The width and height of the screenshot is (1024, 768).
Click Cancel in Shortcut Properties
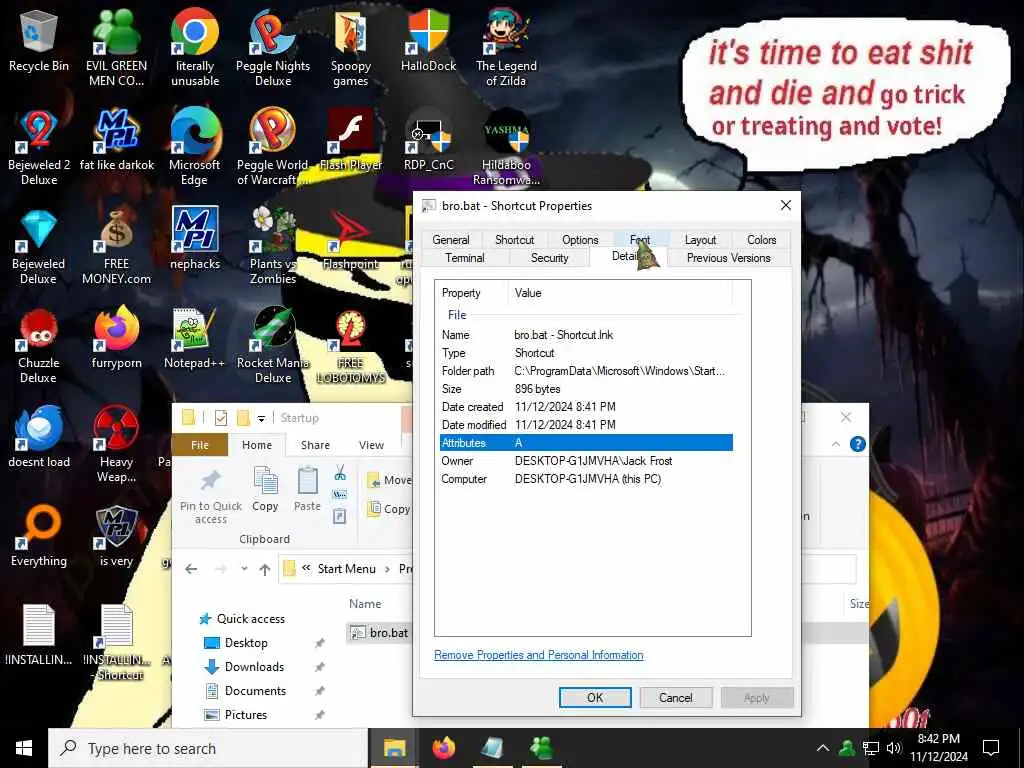[675, 697]
